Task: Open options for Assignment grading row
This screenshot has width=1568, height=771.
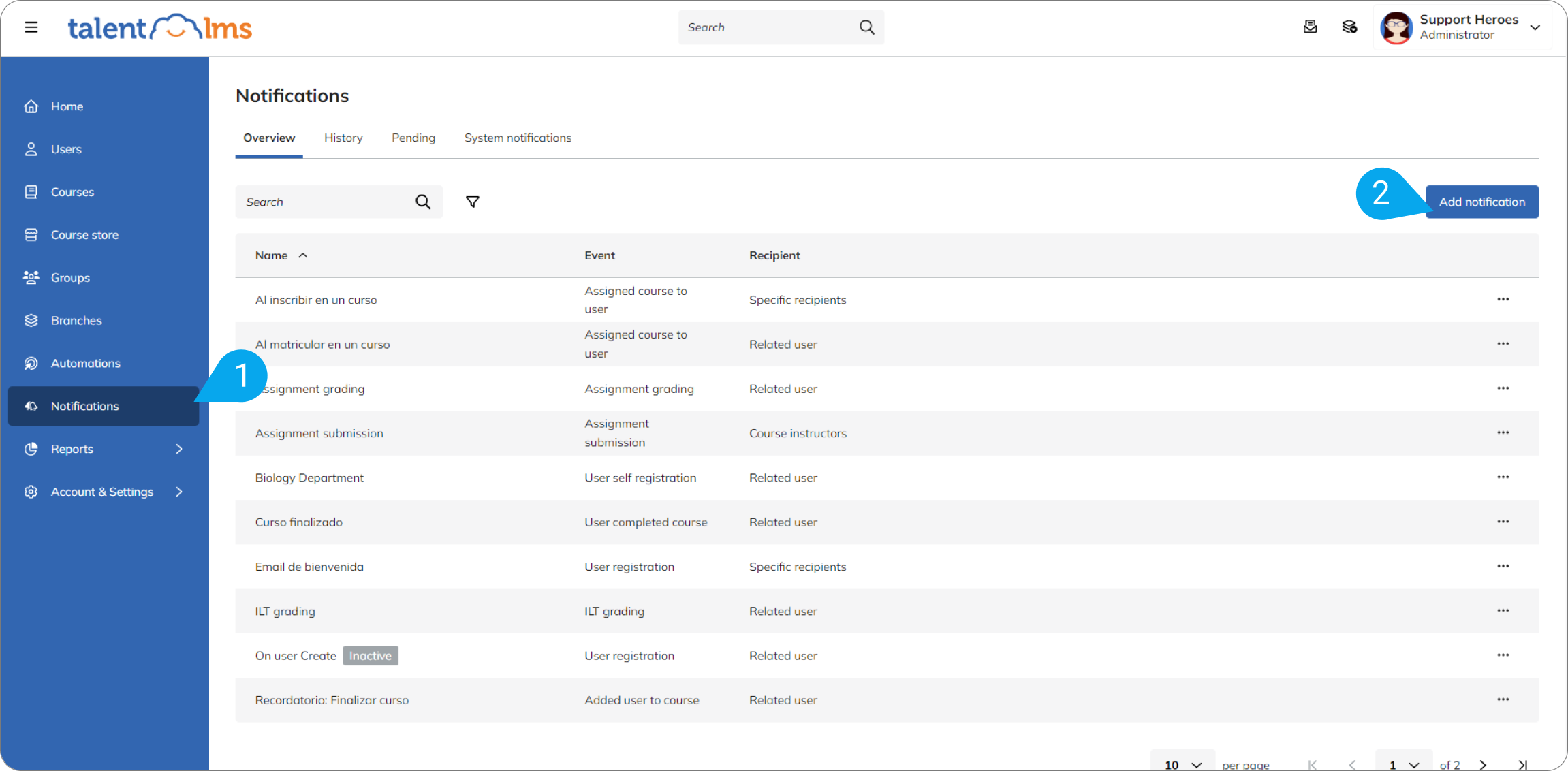Action: click(1503, 388)
